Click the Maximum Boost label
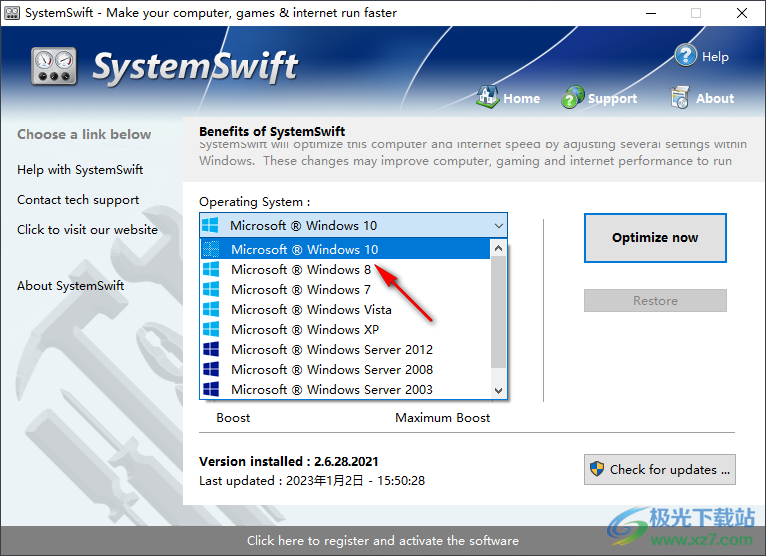The width and height of the screenshot is (766, 556). click(443, 418)
